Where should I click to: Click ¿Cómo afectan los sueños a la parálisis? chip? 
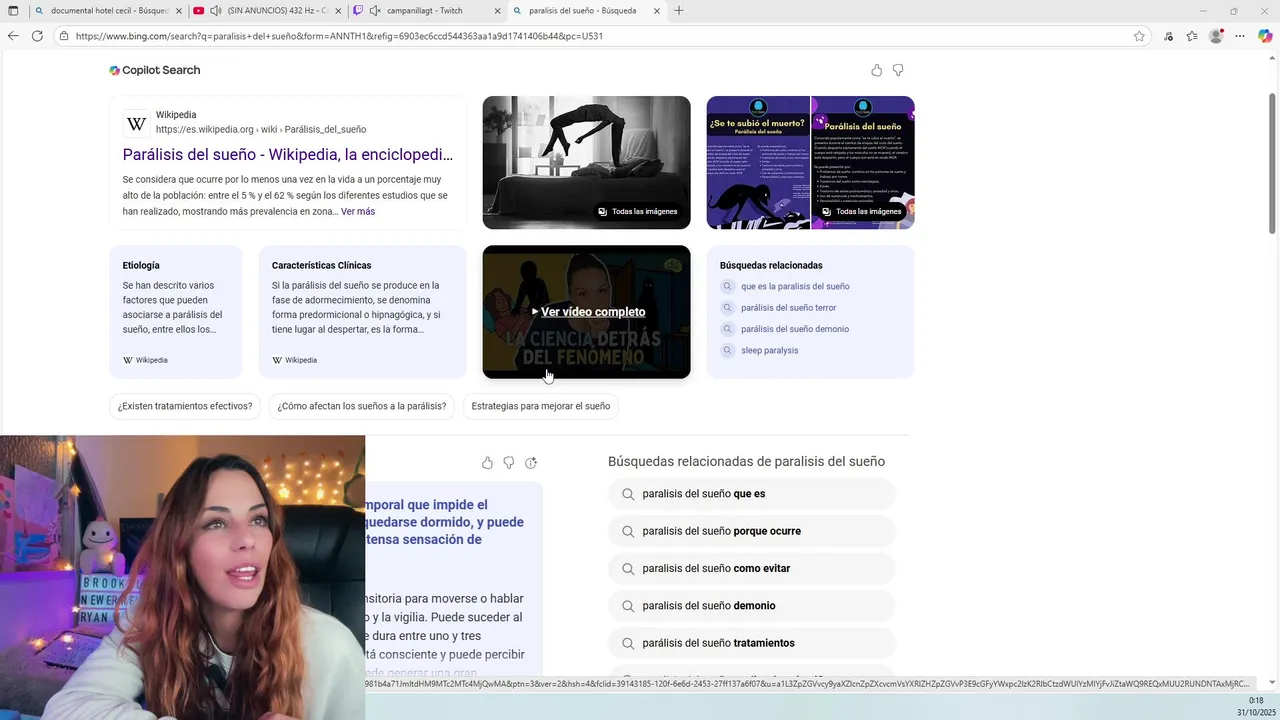tap(362, 406)
